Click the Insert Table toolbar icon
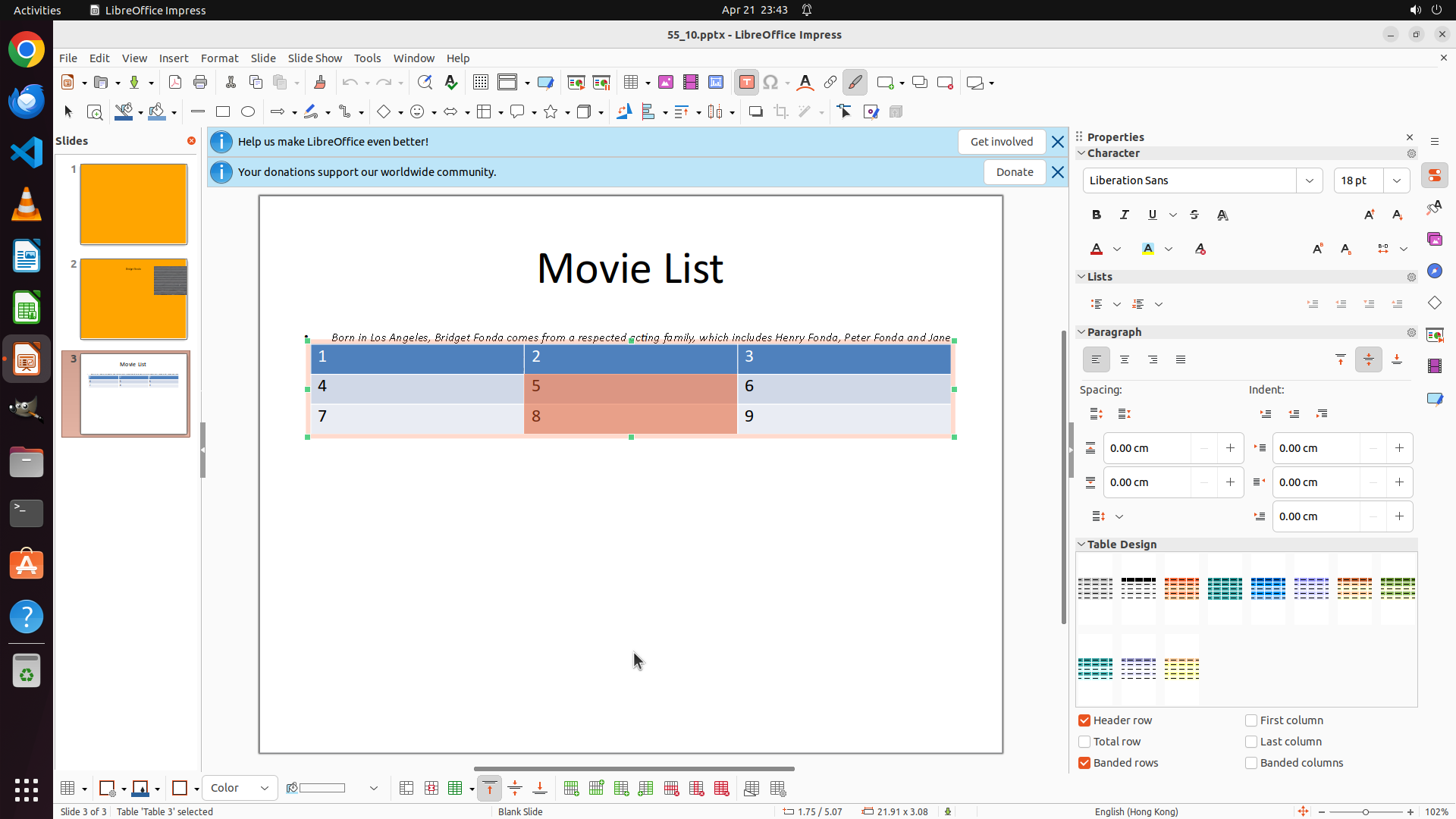 [x=630, y=83]
